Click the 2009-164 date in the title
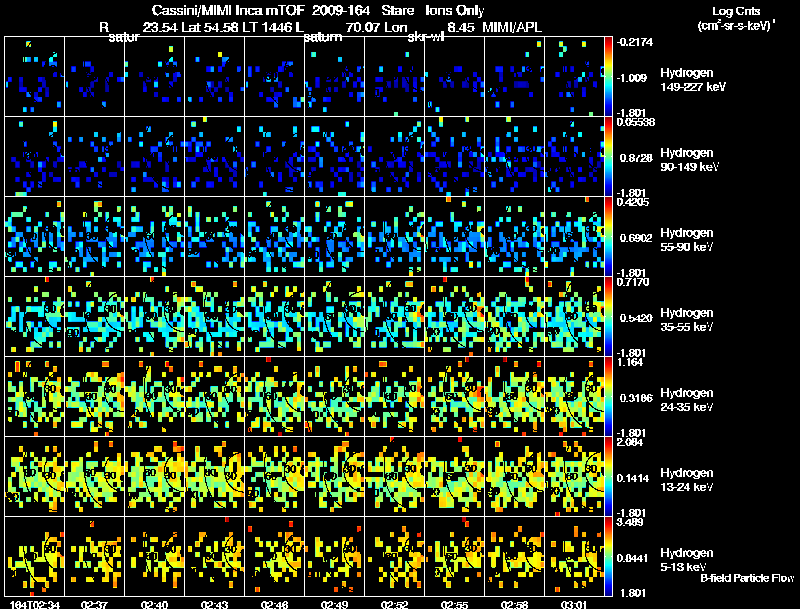 341,10
